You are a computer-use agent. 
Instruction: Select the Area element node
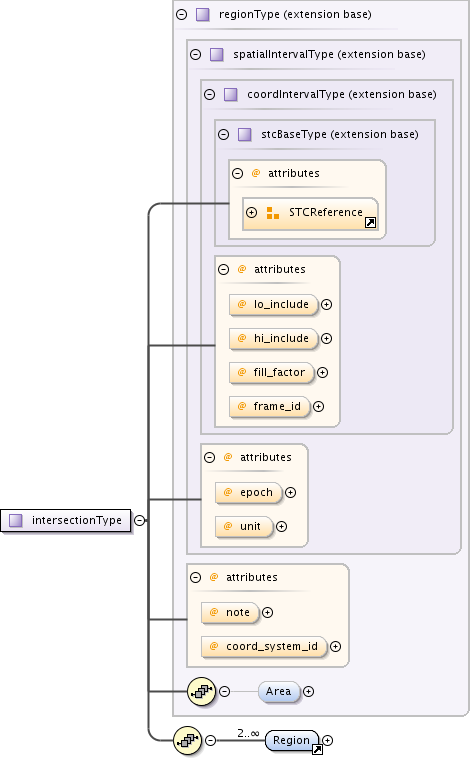tap(279, 692)
